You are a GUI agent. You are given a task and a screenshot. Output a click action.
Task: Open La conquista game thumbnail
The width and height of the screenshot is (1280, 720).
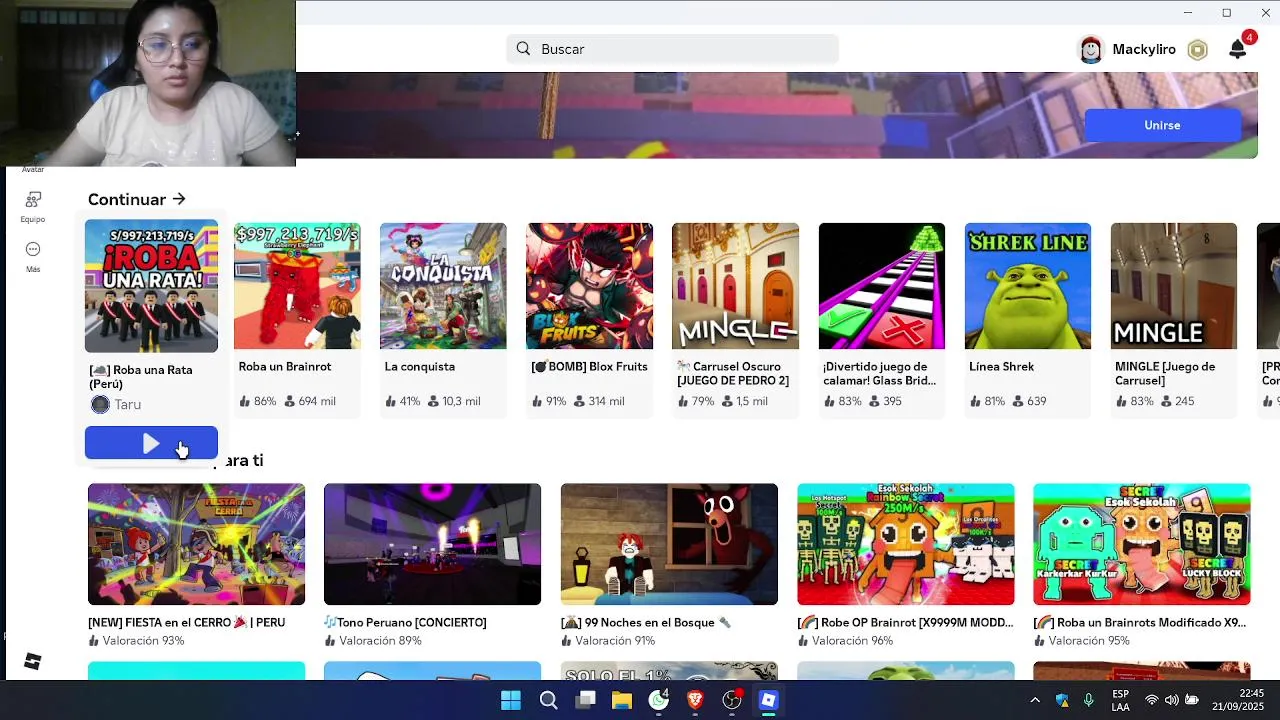(x=443, y=286)
